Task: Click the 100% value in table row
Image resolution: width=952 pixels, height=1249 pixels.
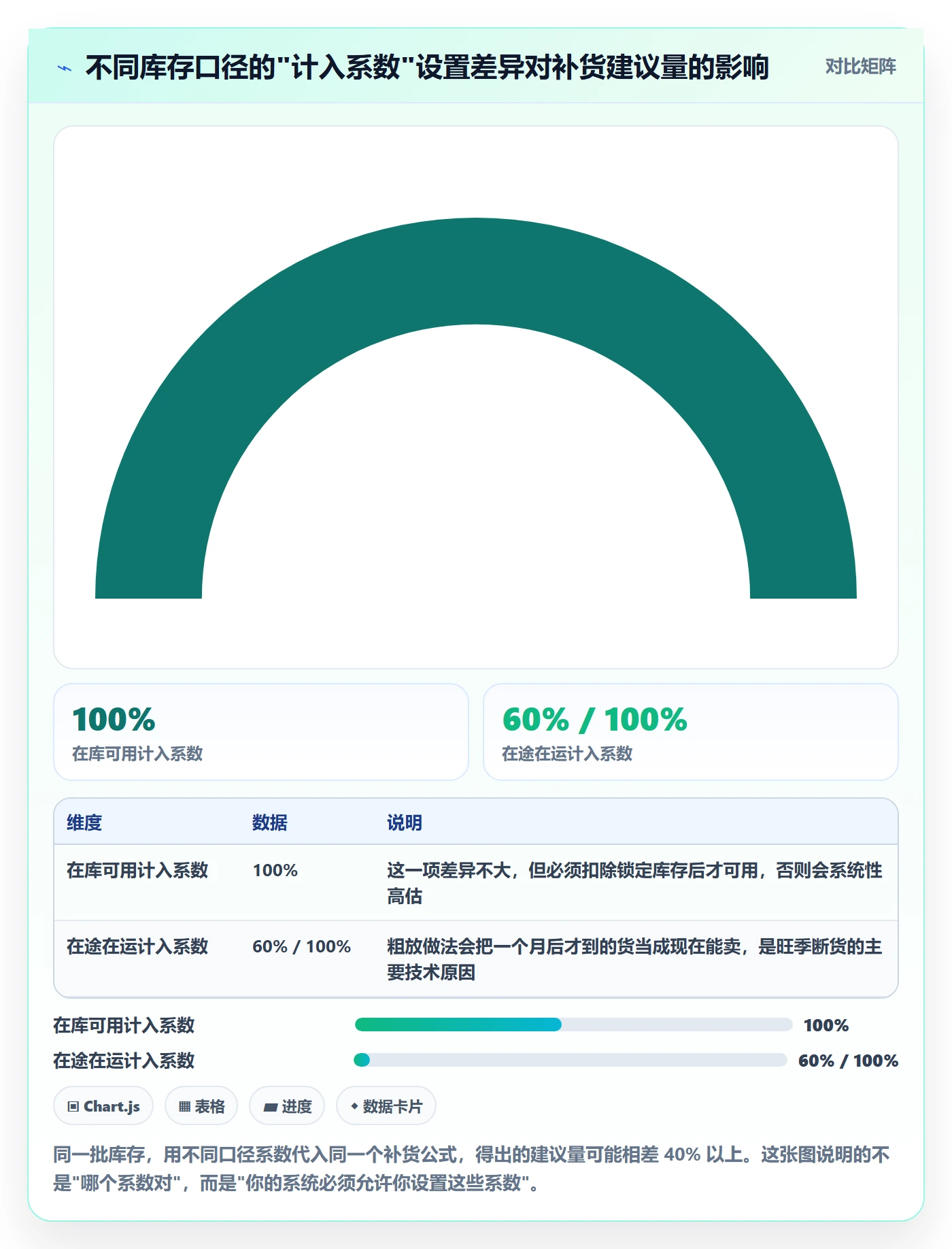Action: tap(275, 870)
